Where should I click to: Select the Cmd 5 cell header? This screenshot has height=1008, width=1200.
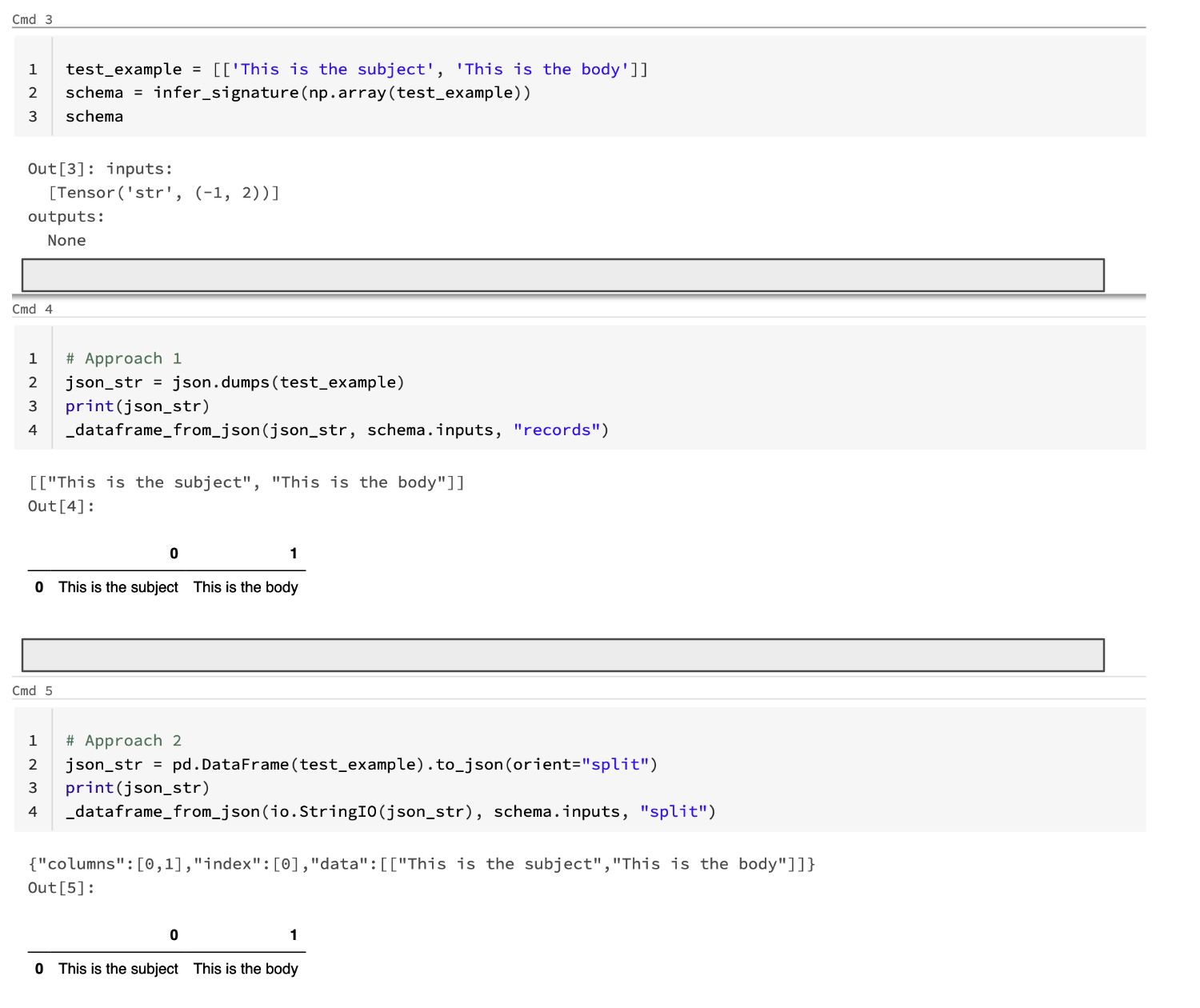[x=32, y=690]
